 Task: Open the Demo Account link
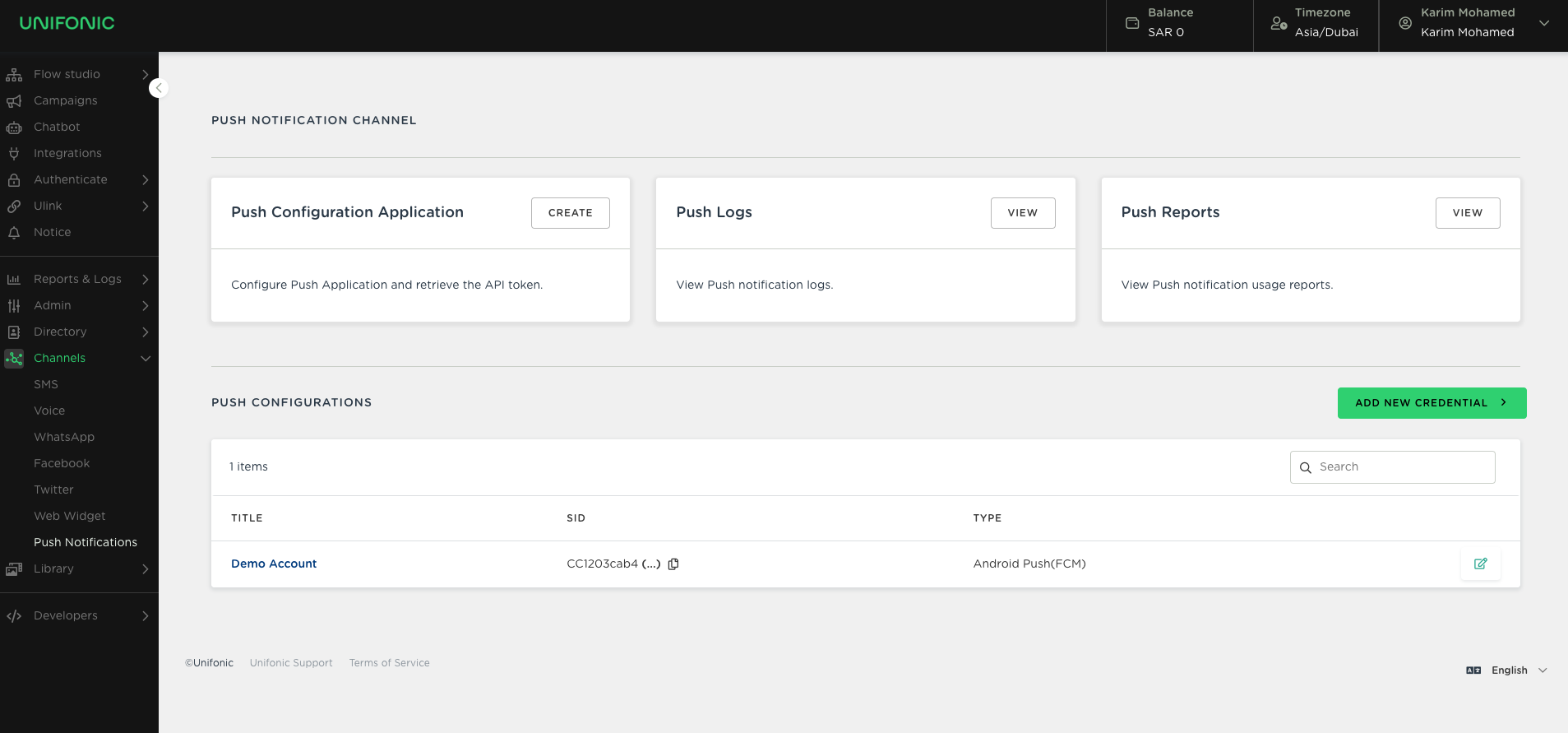pyautogui.click(x=274, y=564)
